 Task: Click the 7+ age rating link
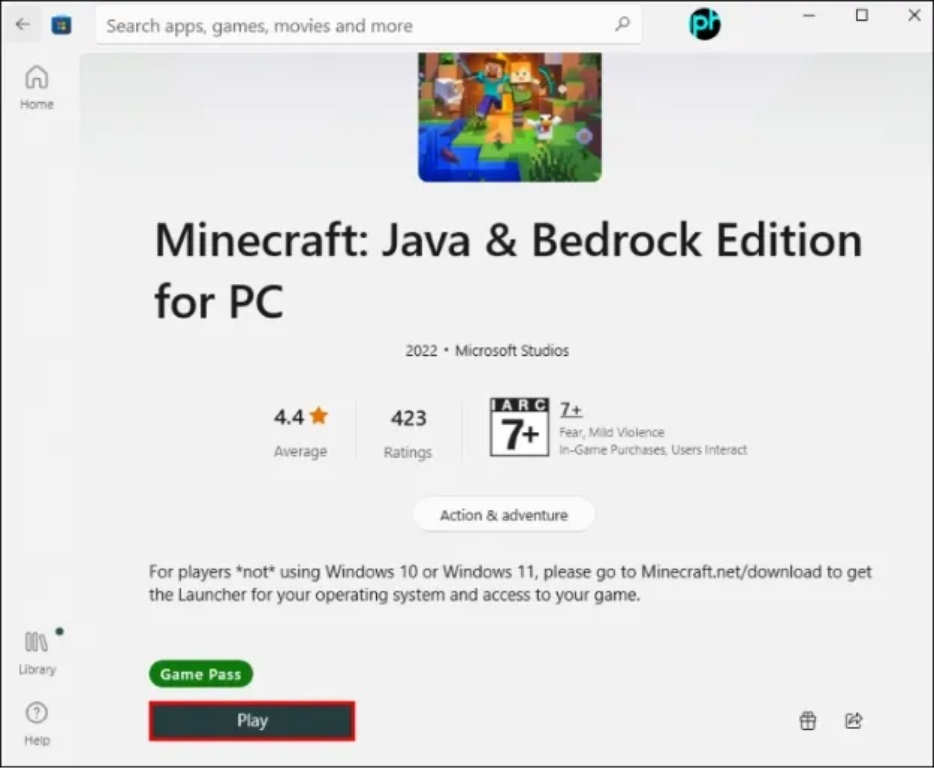coord(571,410)
